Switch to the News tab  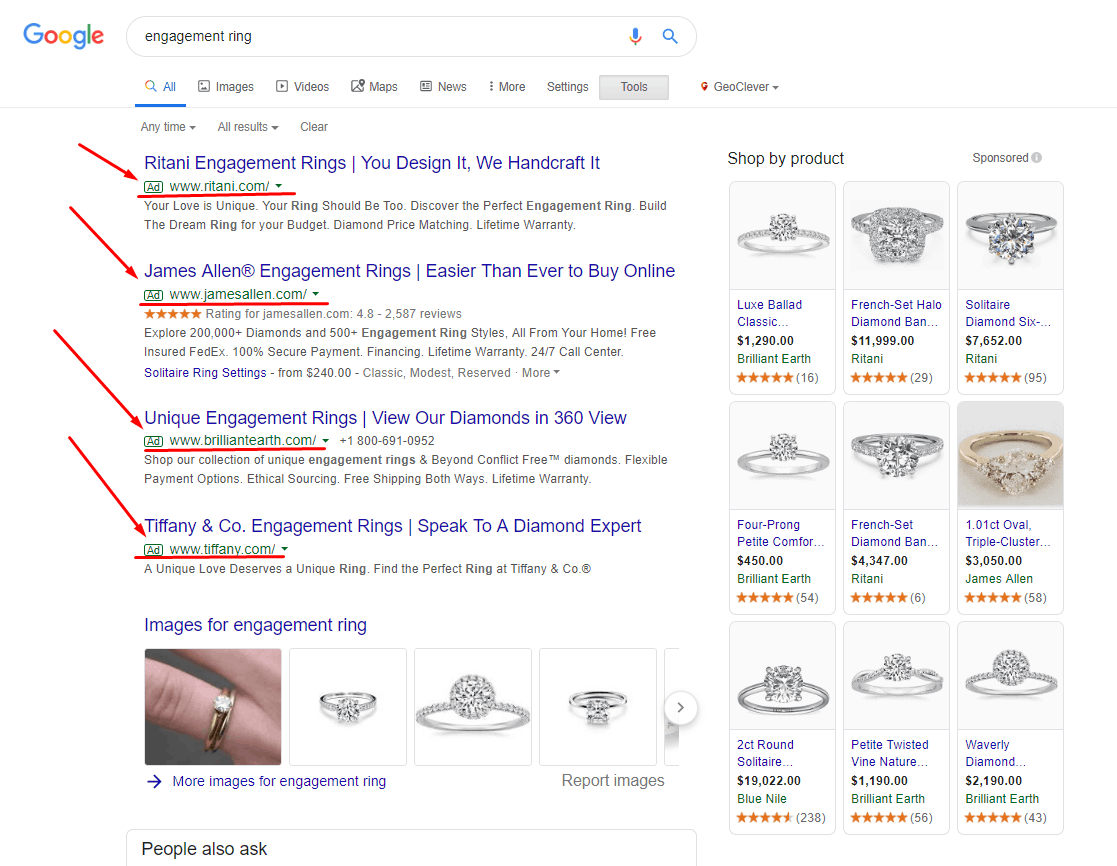(x=443, y=87)
